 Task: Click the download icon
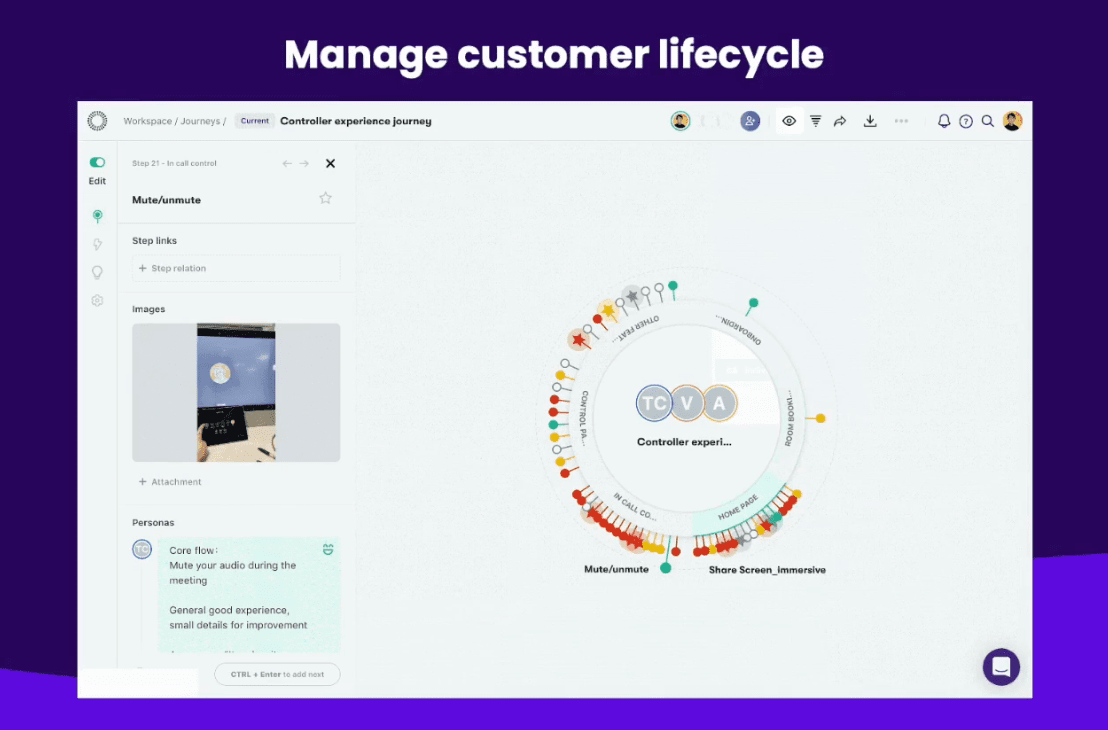(x=870, y=121)
